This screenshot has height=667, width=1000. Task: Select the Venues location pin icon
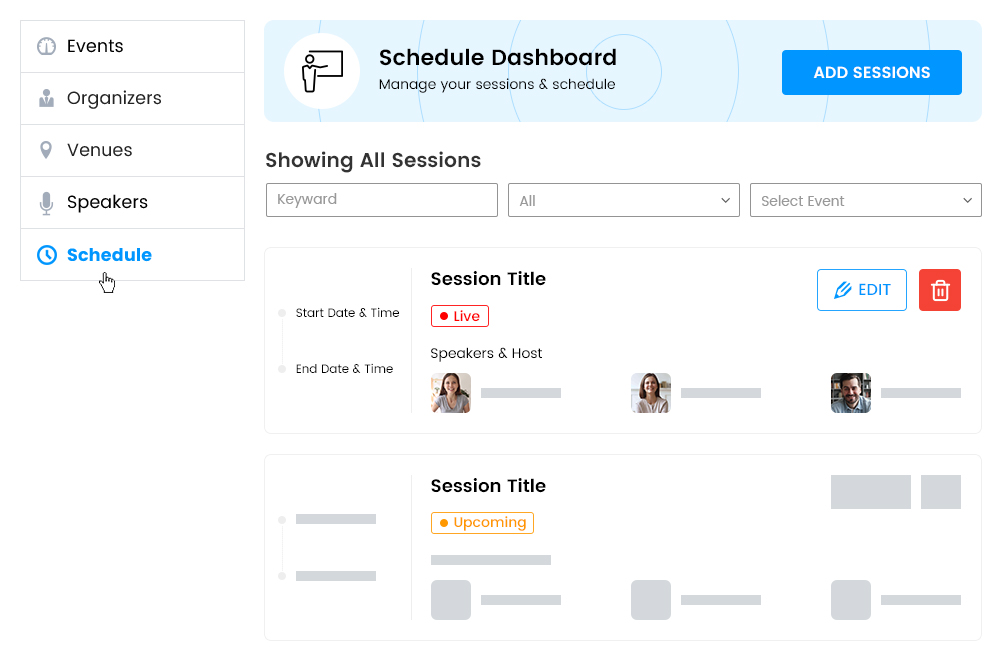pyautogui.click(x=45, y=150)
